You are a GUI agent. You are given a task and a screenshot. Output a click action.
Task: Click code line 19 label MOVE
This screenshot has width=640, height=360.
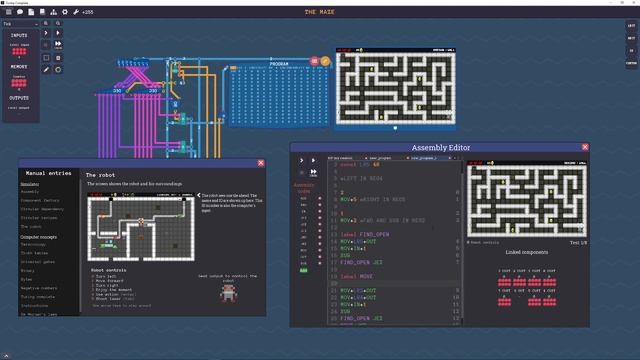point(356,277)
